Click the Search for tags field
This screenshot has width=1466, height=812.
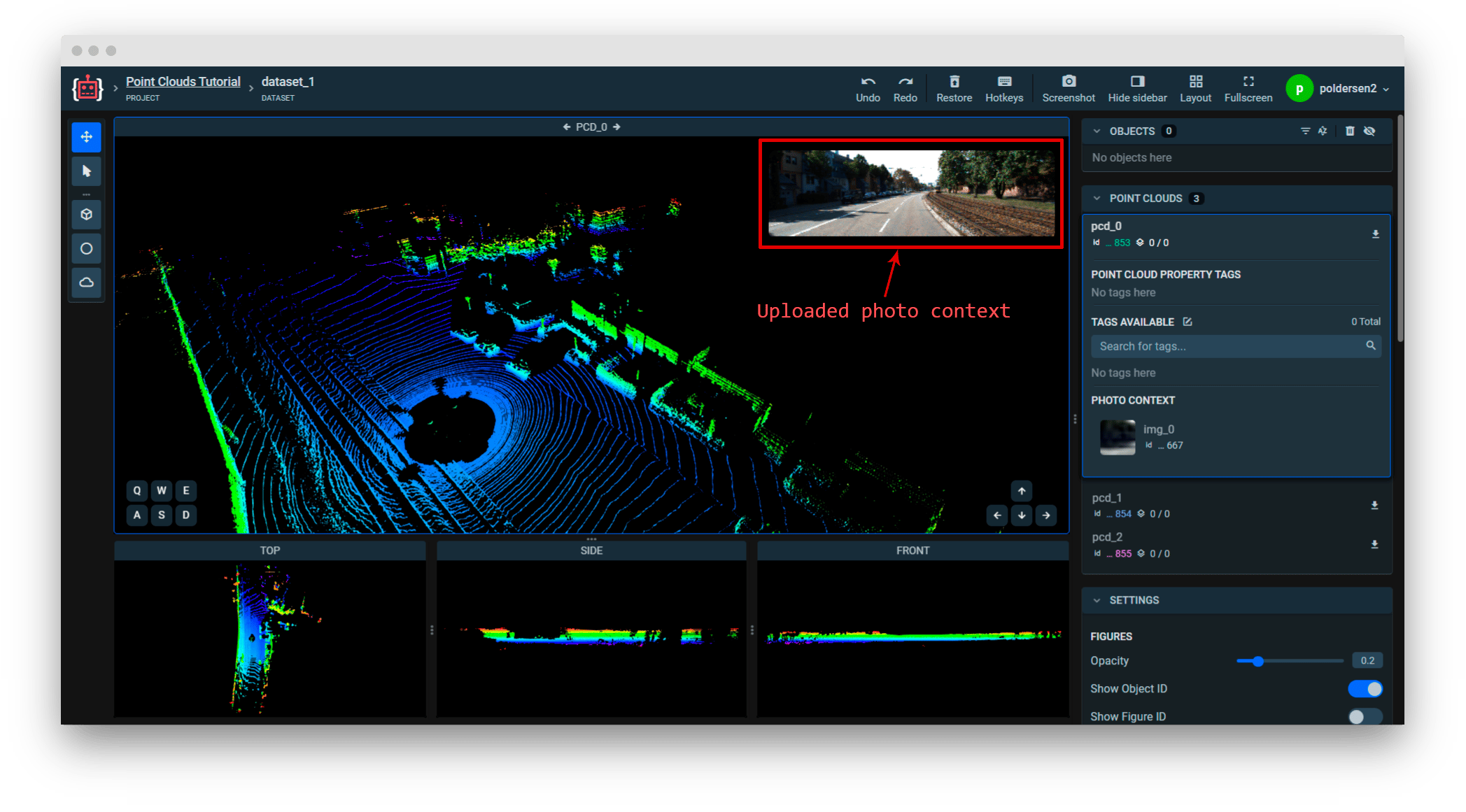pos(1236,346)
